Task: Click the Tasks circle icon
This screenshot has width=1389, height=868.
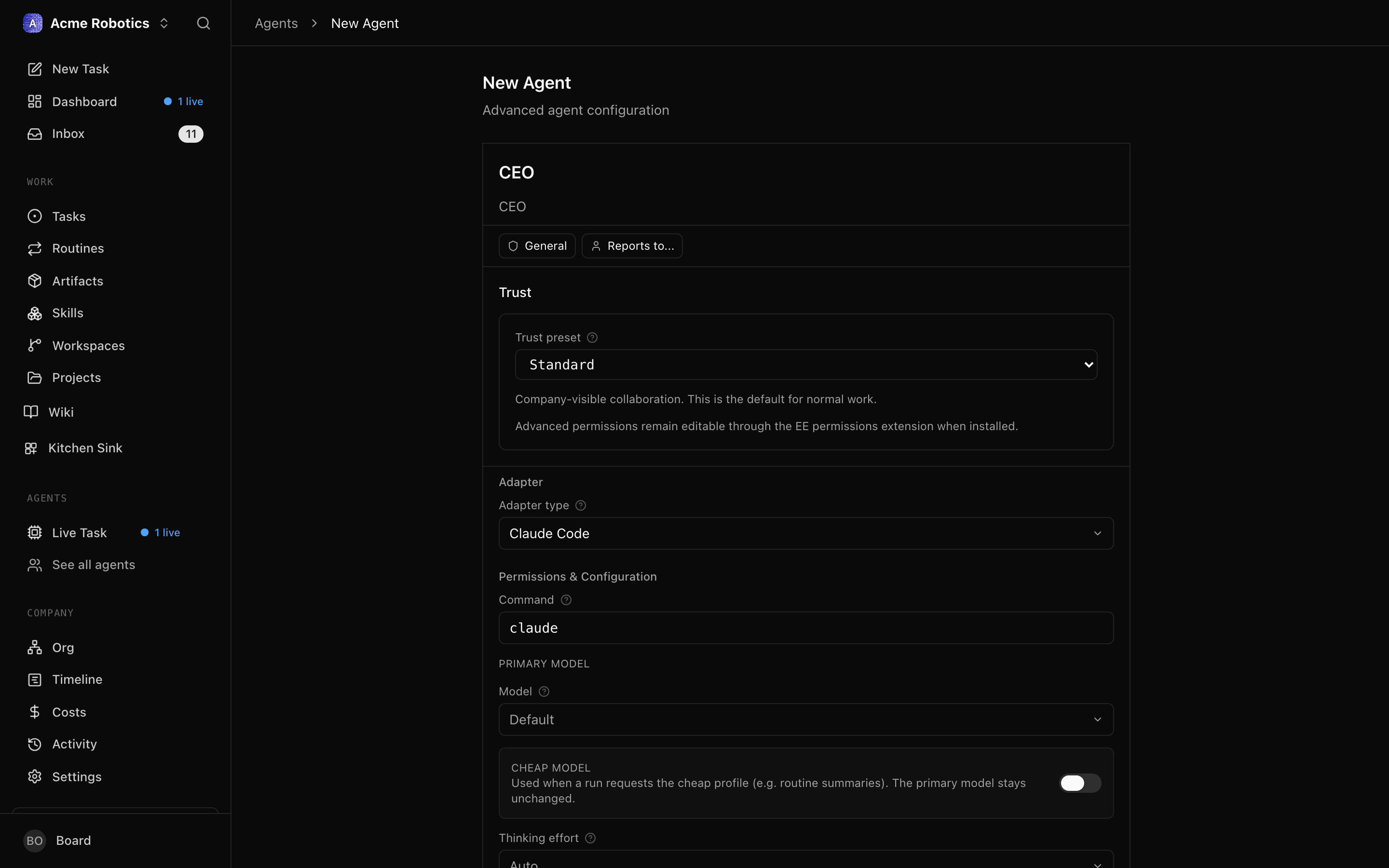Action: pyautogui.click(x=34, y=217)
